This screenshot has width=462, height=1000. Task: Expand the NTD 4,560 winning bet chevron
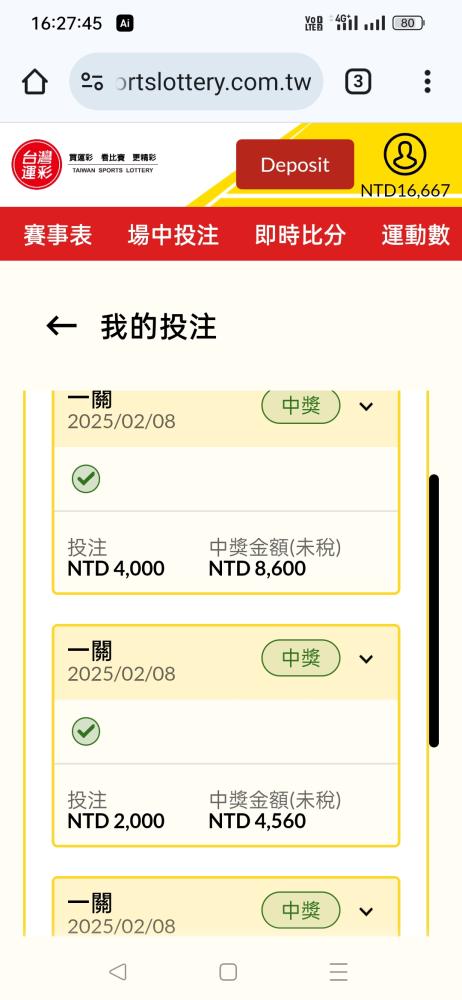click(366, 659)
